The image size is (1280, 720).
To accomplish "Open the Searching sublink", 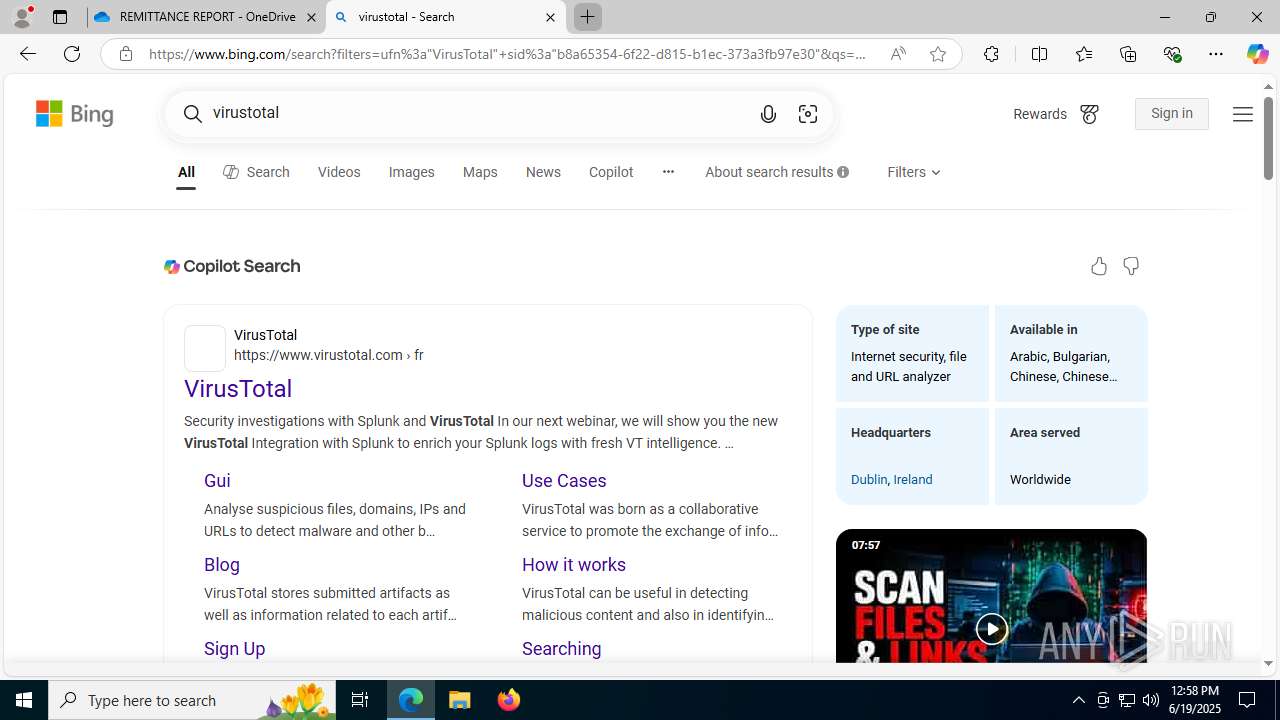I will pos(561,649).
